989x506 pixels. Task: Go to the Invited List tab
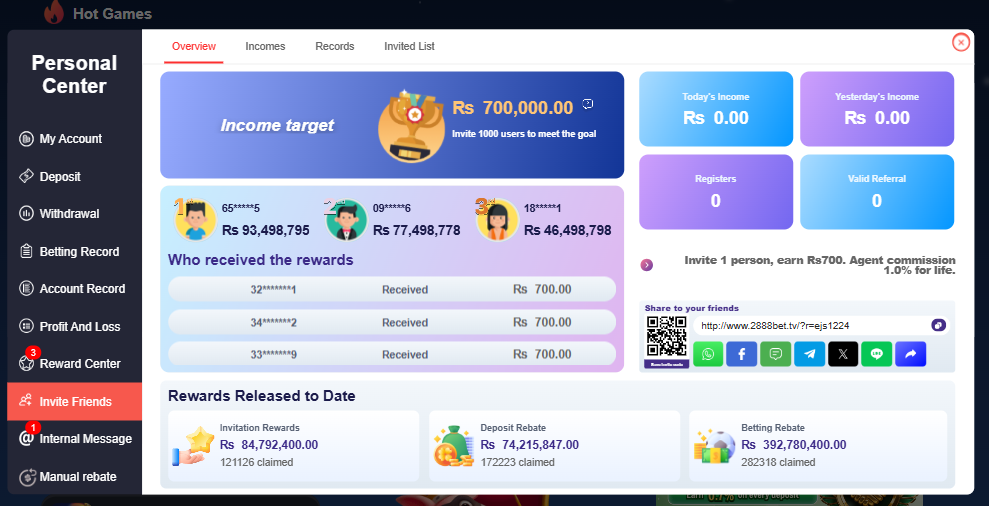tap(409, 46)
